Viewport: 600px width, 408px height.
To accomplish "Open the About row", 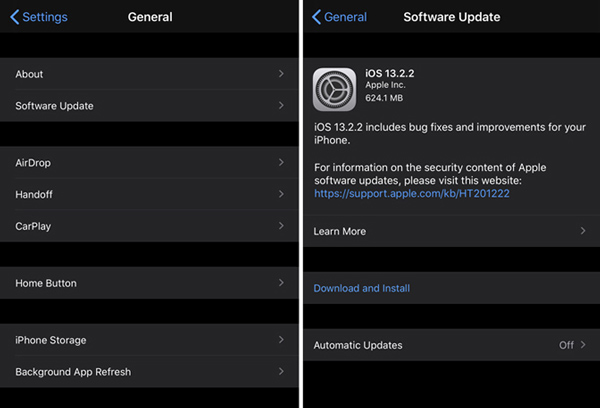I will coord(149,74).
